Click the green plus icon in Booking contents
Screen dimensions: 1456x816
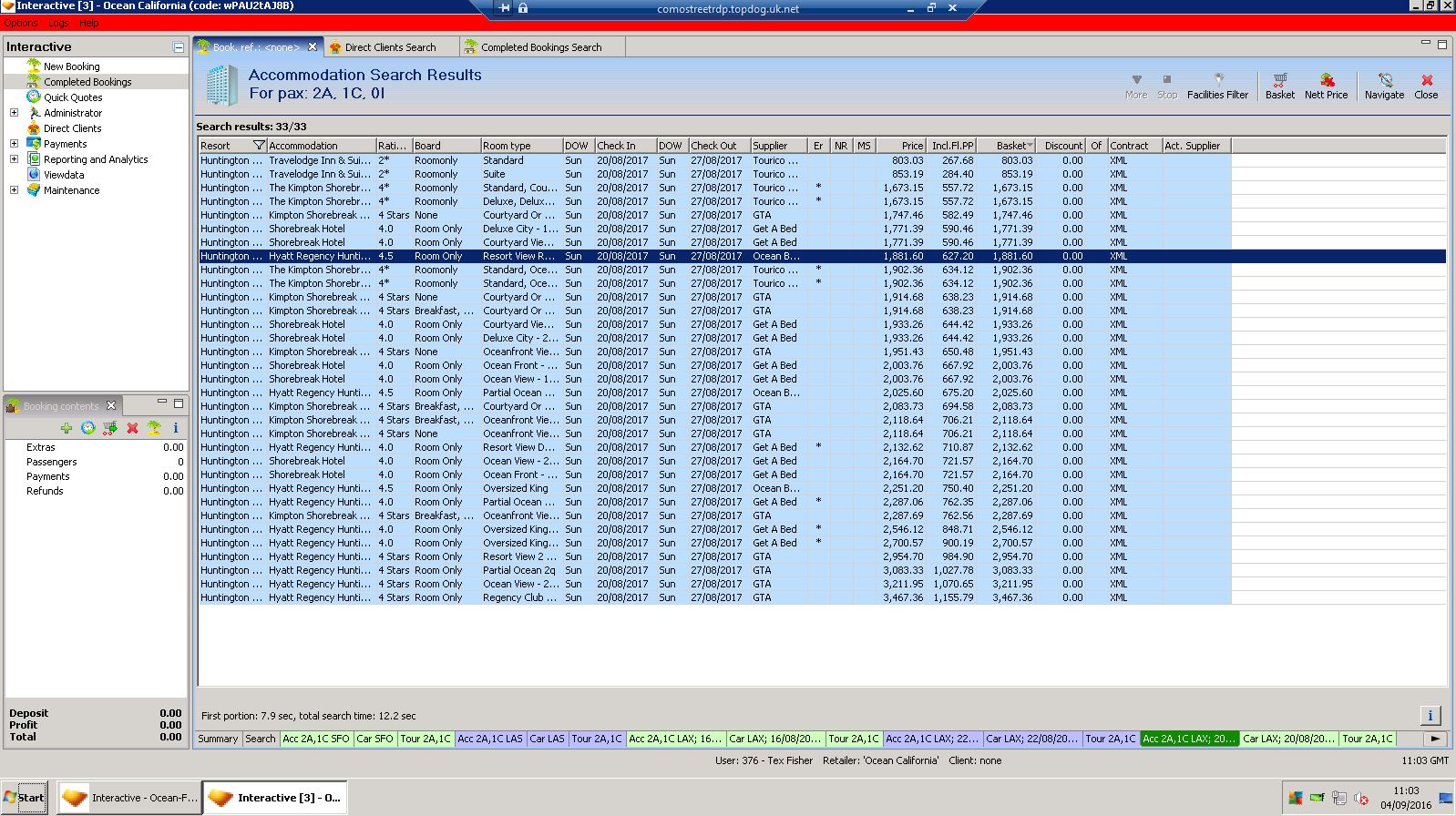pos(67,428)
